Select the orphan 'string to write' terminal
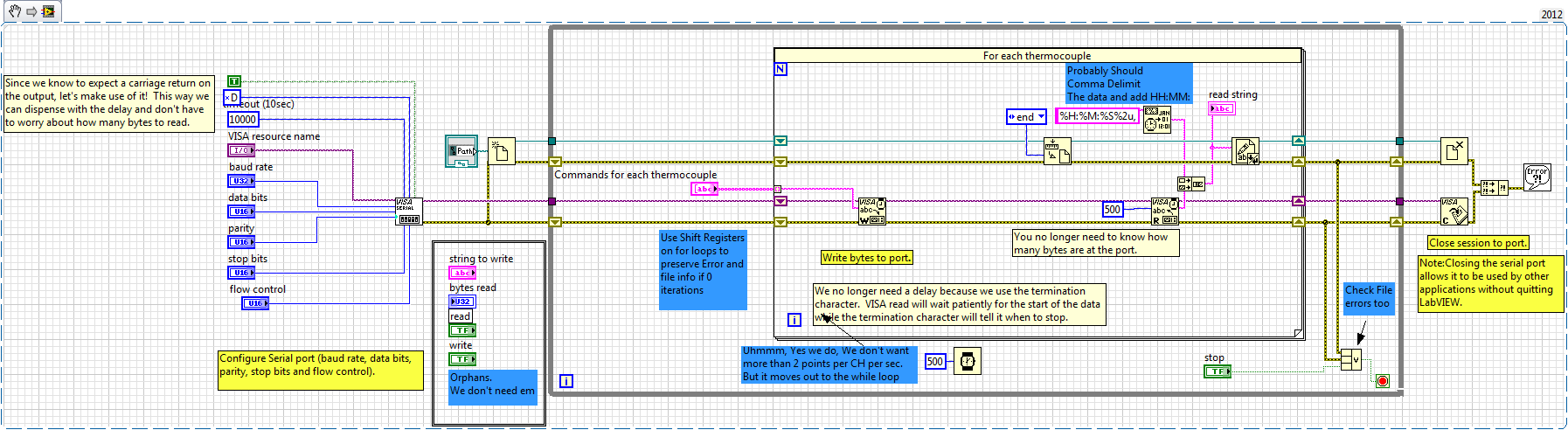The width and height of the screenshot is (1568, 430). pyautogui.click(x=462, y=273)
